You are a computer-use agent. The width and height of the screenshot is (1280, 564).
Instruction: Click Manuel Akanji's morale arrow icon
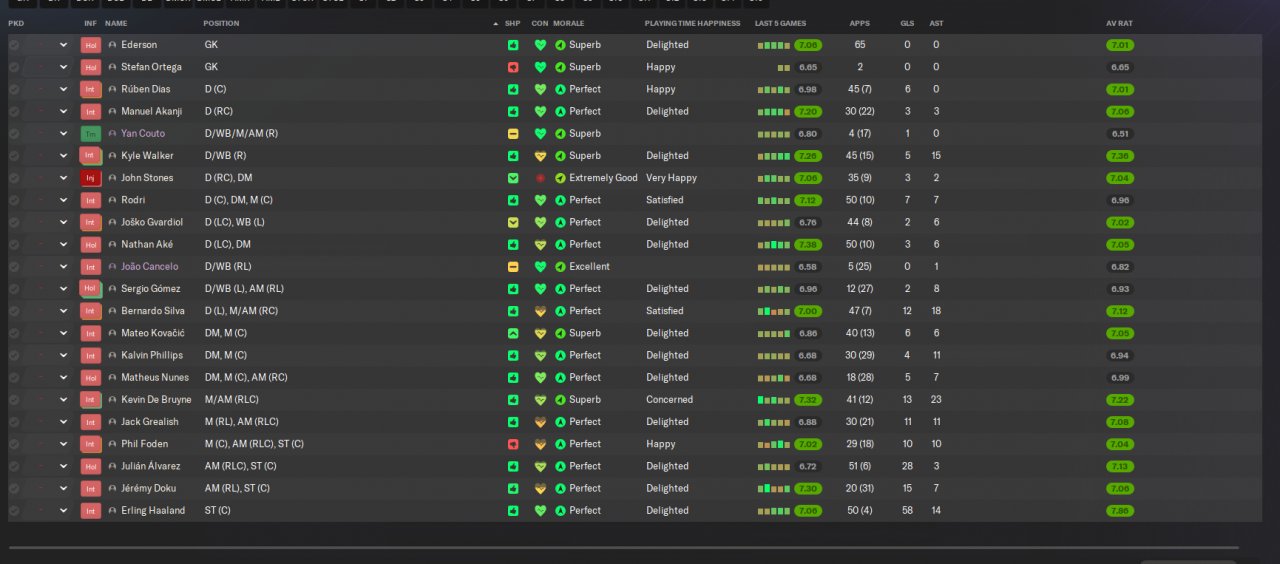point(560,112)
